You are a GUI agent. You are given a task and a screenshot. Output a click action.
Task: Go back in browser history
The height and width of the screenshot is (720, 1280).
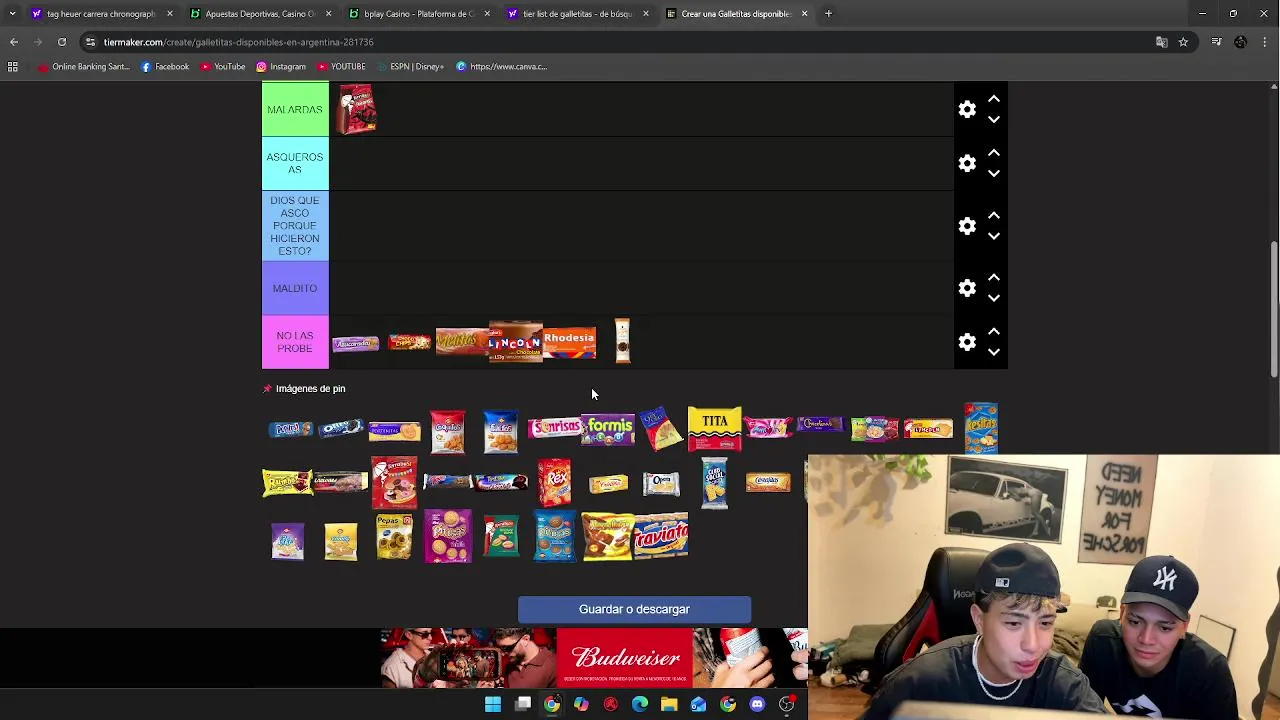14,42
